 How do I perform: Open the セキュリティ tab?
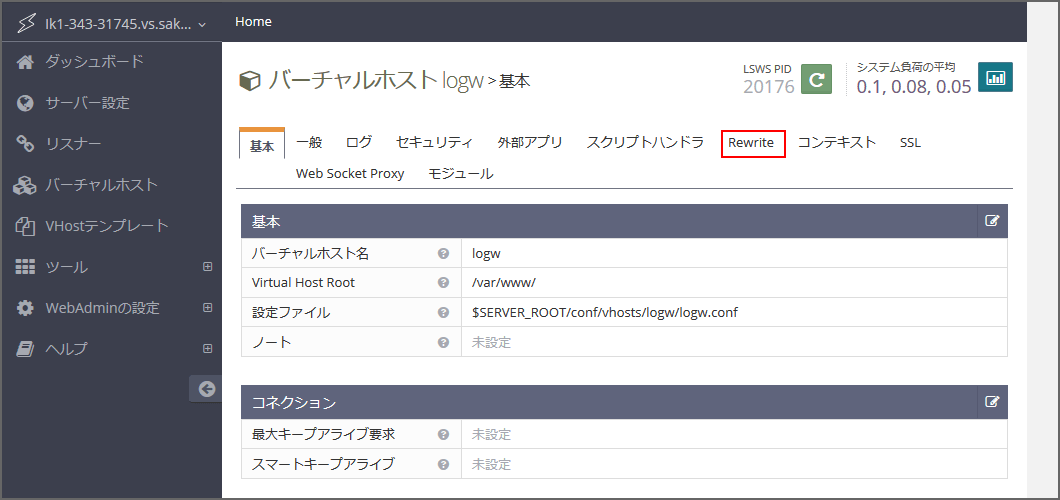[x=434, y=143]
